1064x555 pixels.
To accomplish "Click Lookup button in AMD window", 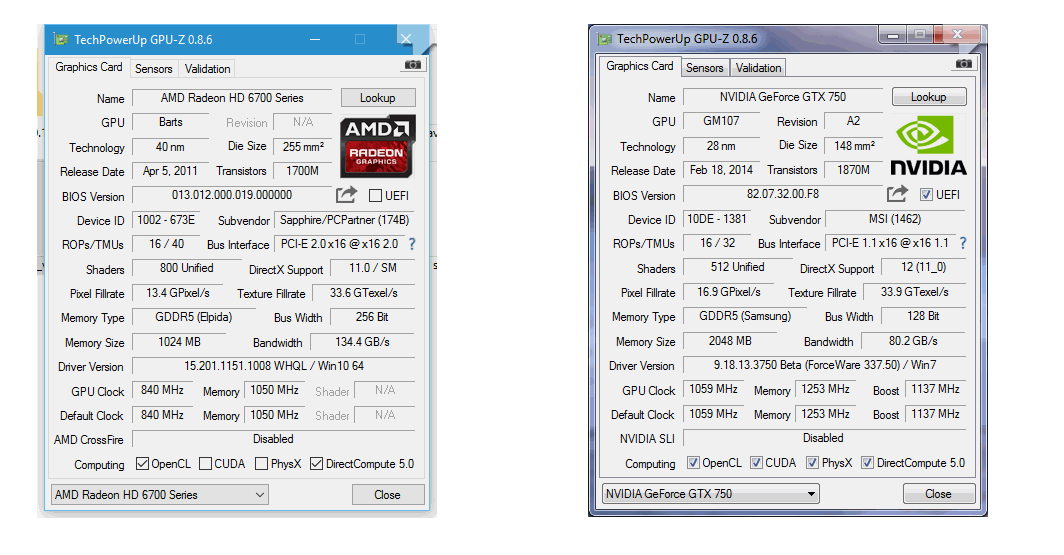I will tap(378, 98).
